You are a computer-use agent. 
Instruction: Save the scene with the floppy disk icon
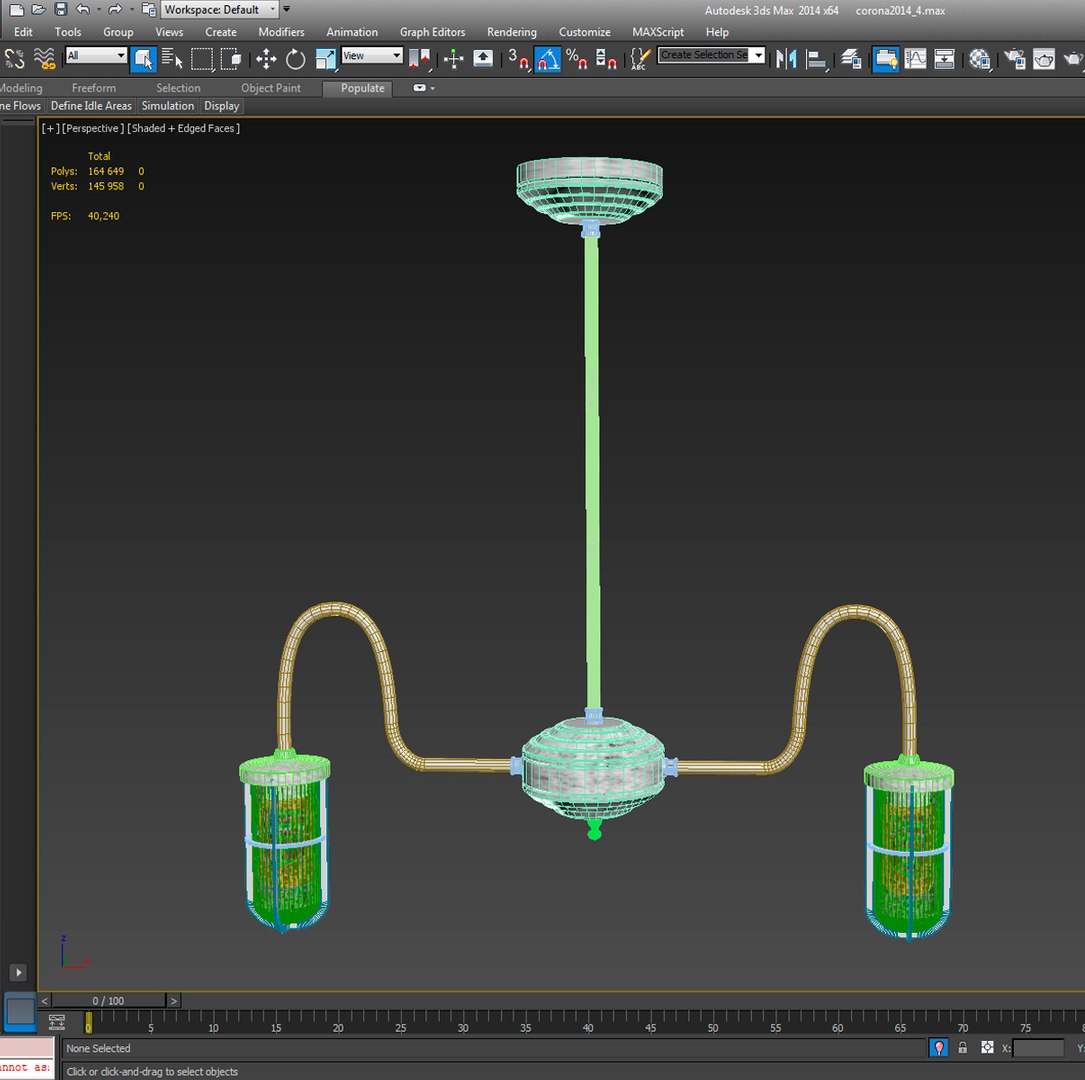click(61, 10)
